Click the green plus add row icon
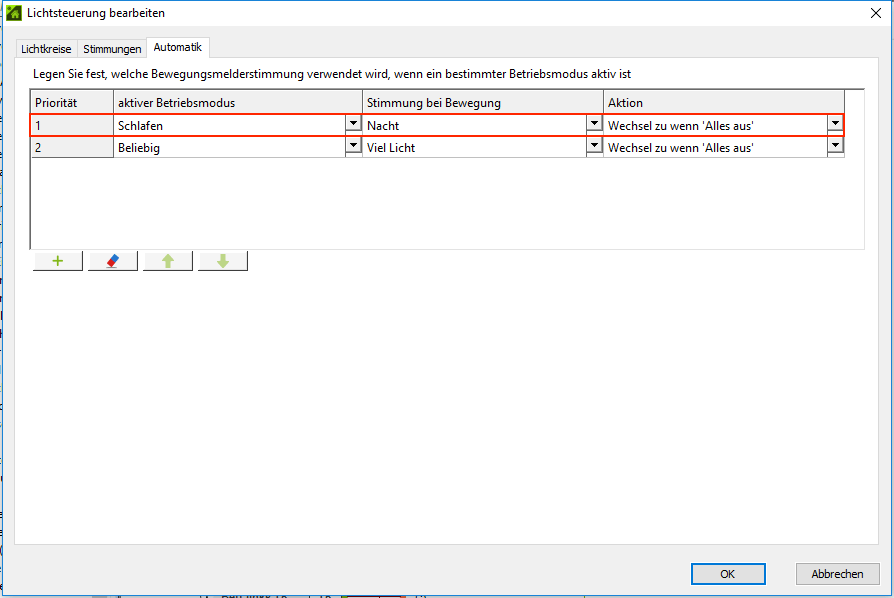The height and width of the screenshot is (598, 894). pyautogui.click(x=58, y=261)
